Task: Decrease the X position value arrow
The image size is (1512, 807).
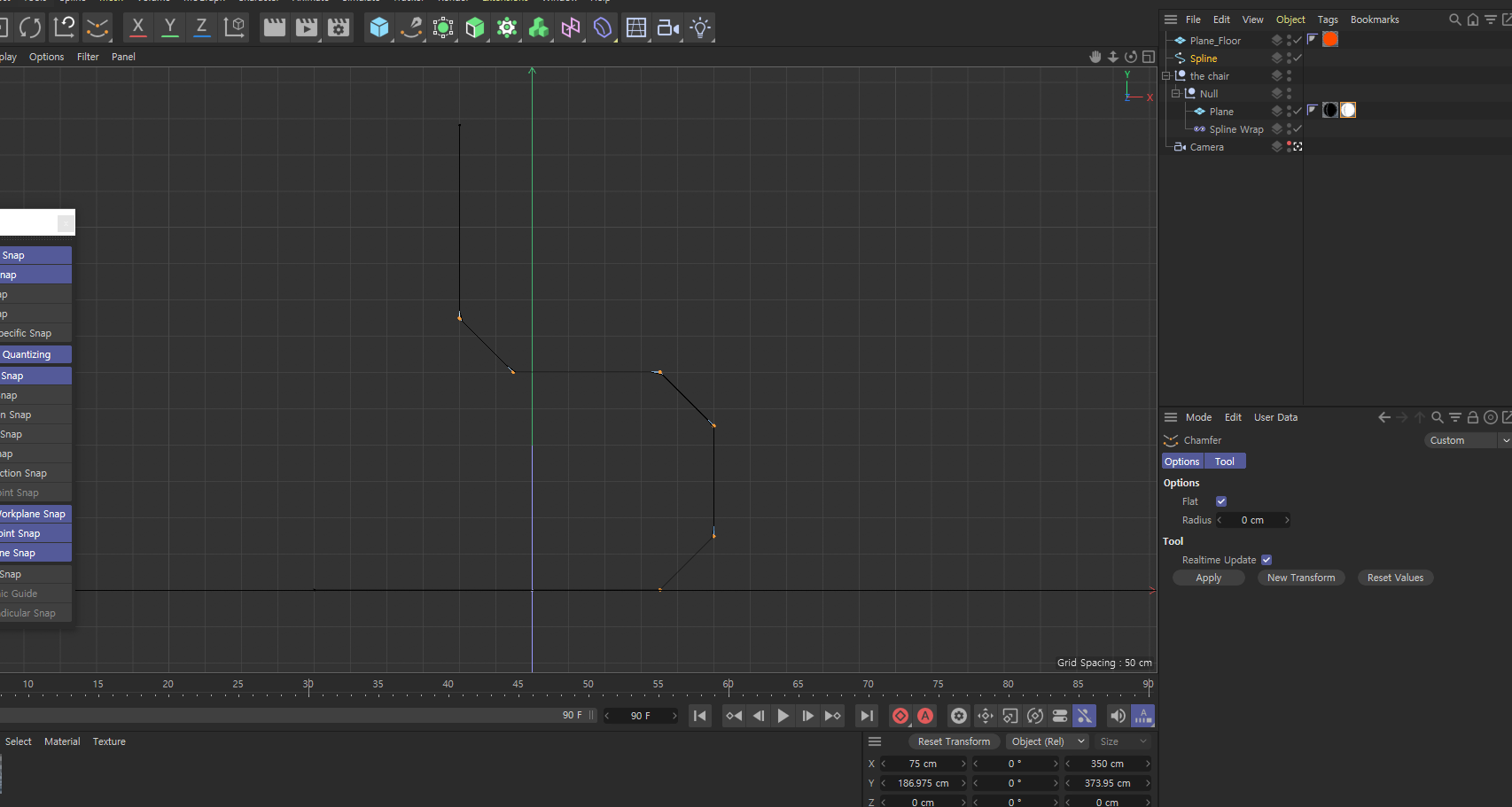Action: click(x=884, y=764)
